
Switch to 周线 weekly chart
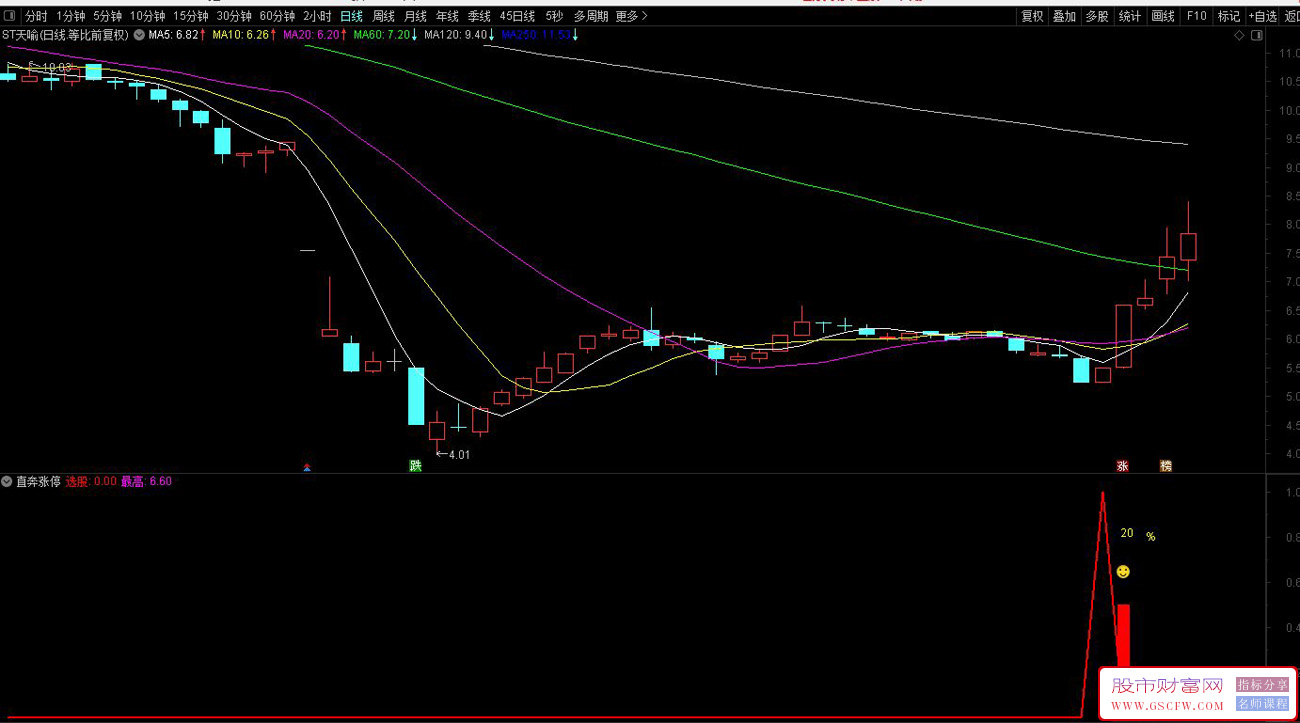(384, 16)
